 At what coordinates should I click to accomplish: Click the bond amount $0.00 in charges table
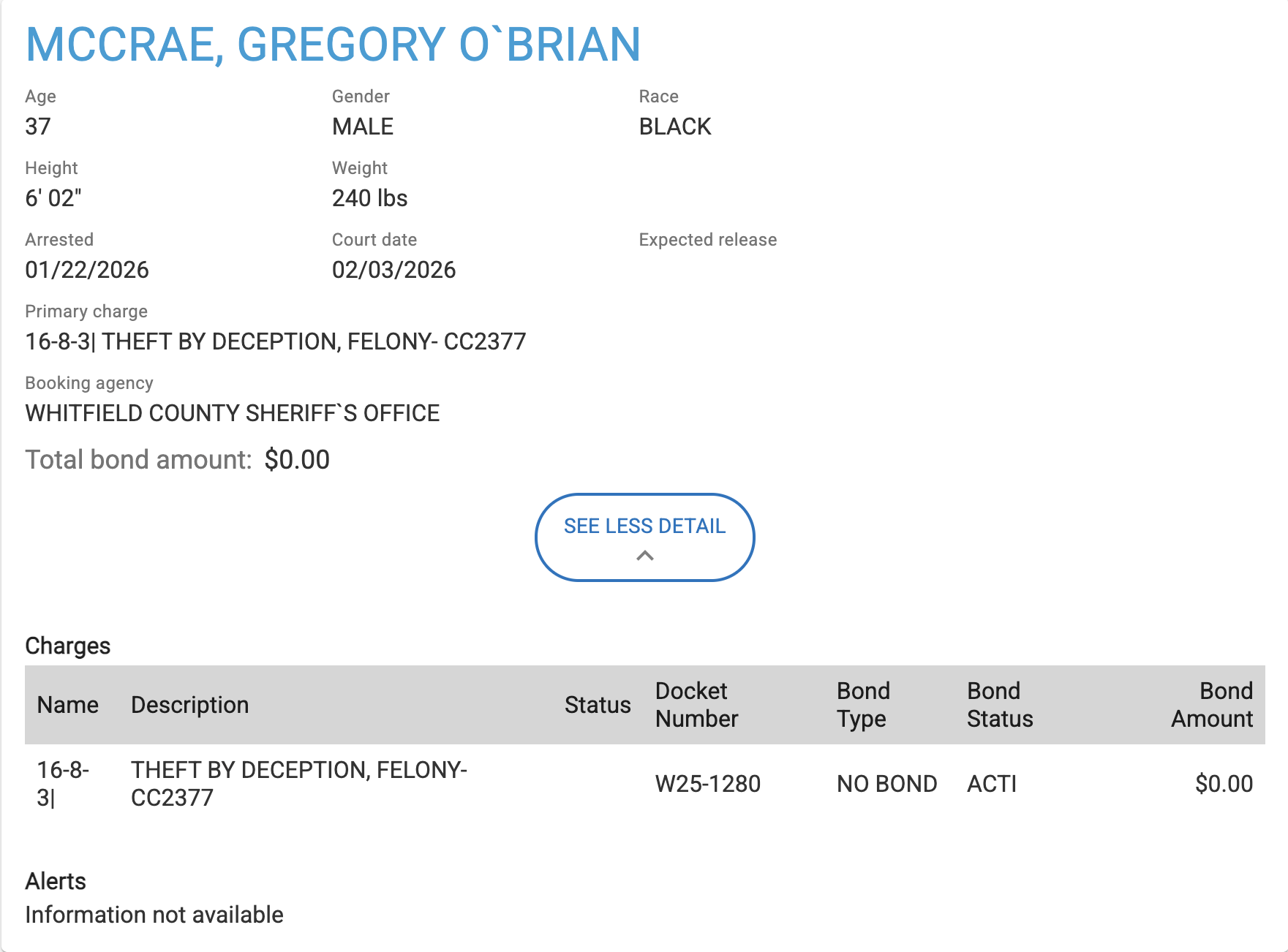tap(1224, 784)
